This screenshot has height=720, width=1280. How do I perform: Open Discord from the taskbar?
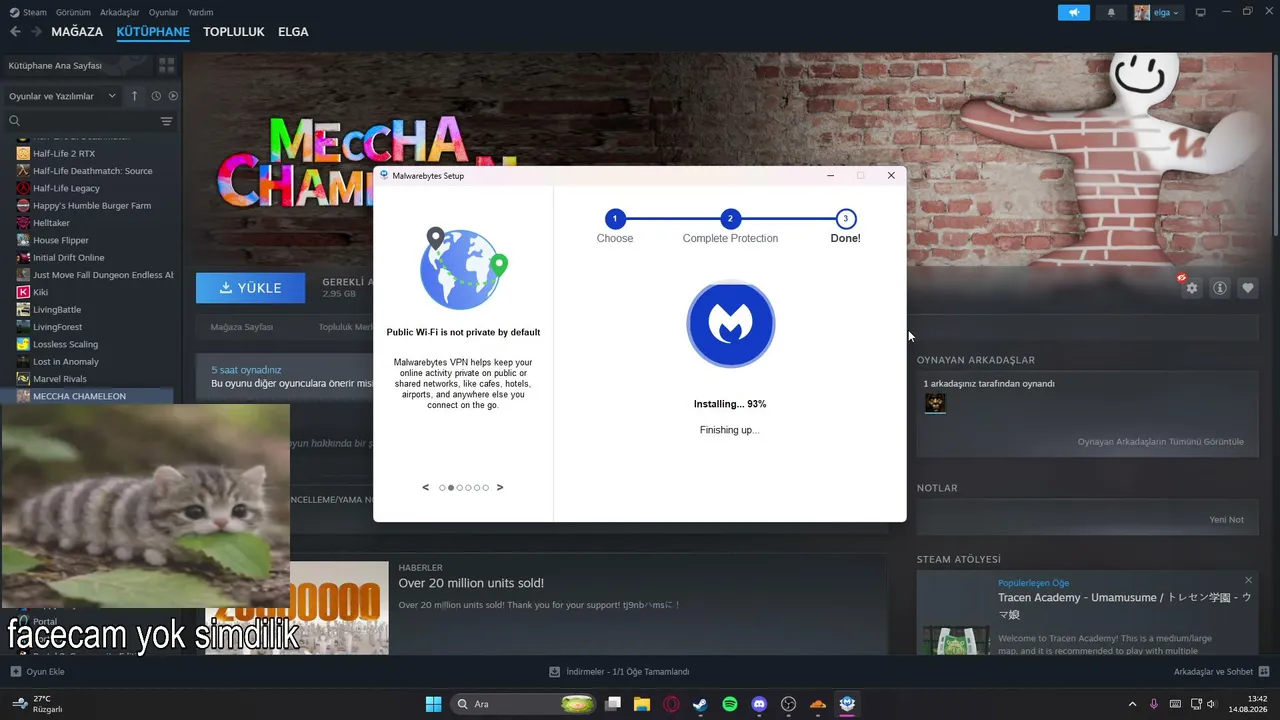tap(759, 704)
